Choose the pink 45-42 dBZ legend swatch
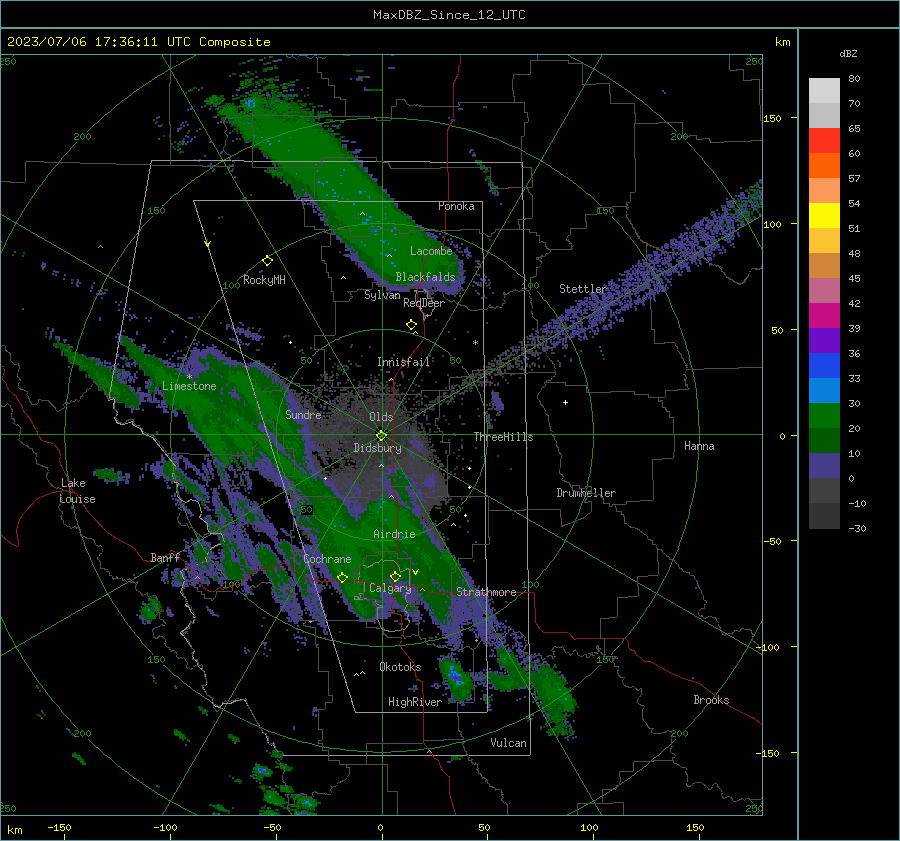Viewport: 900px width, 841px height. 824,290
